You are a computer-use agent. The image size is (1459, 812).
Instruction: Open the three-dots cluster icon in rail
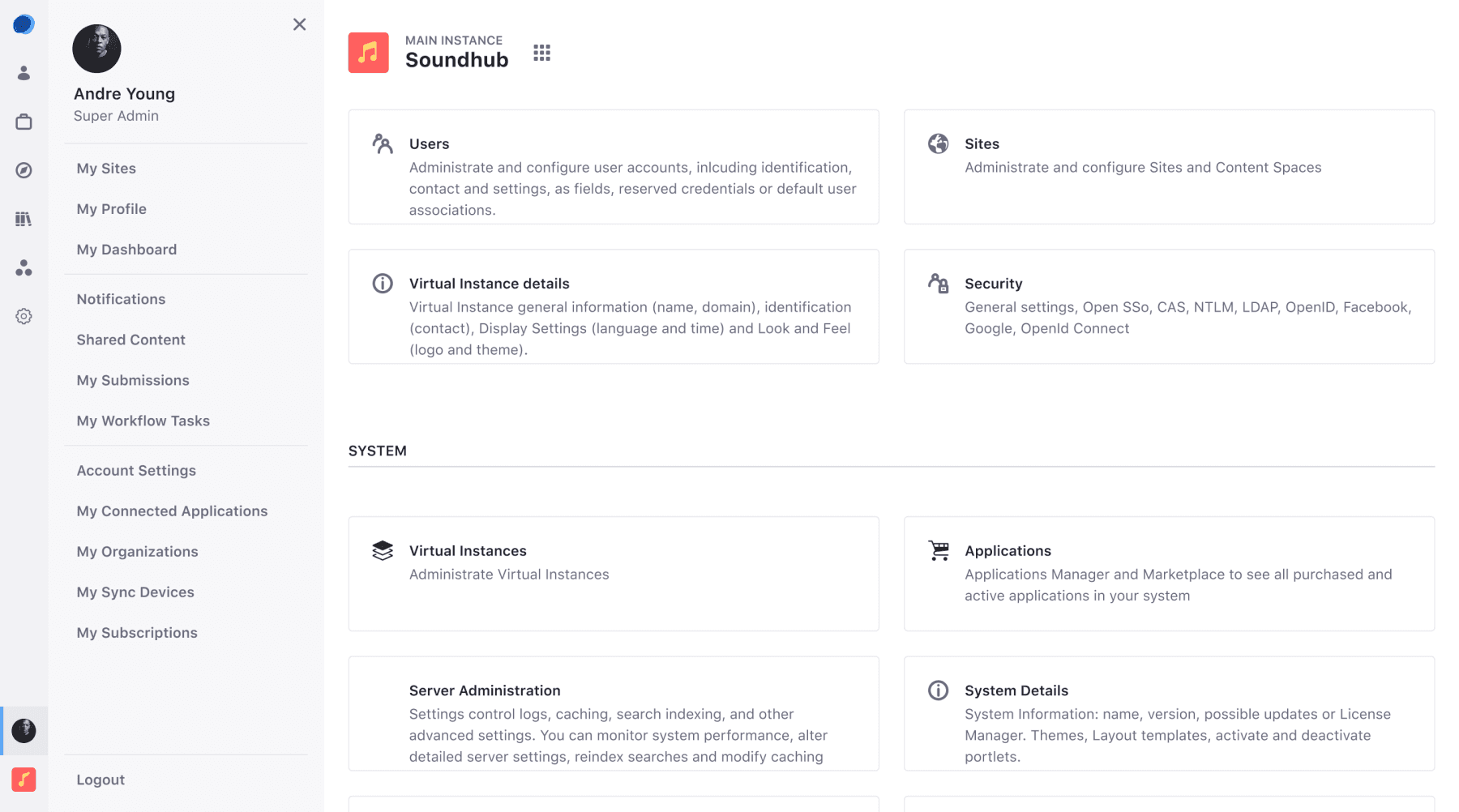point(24,267)
